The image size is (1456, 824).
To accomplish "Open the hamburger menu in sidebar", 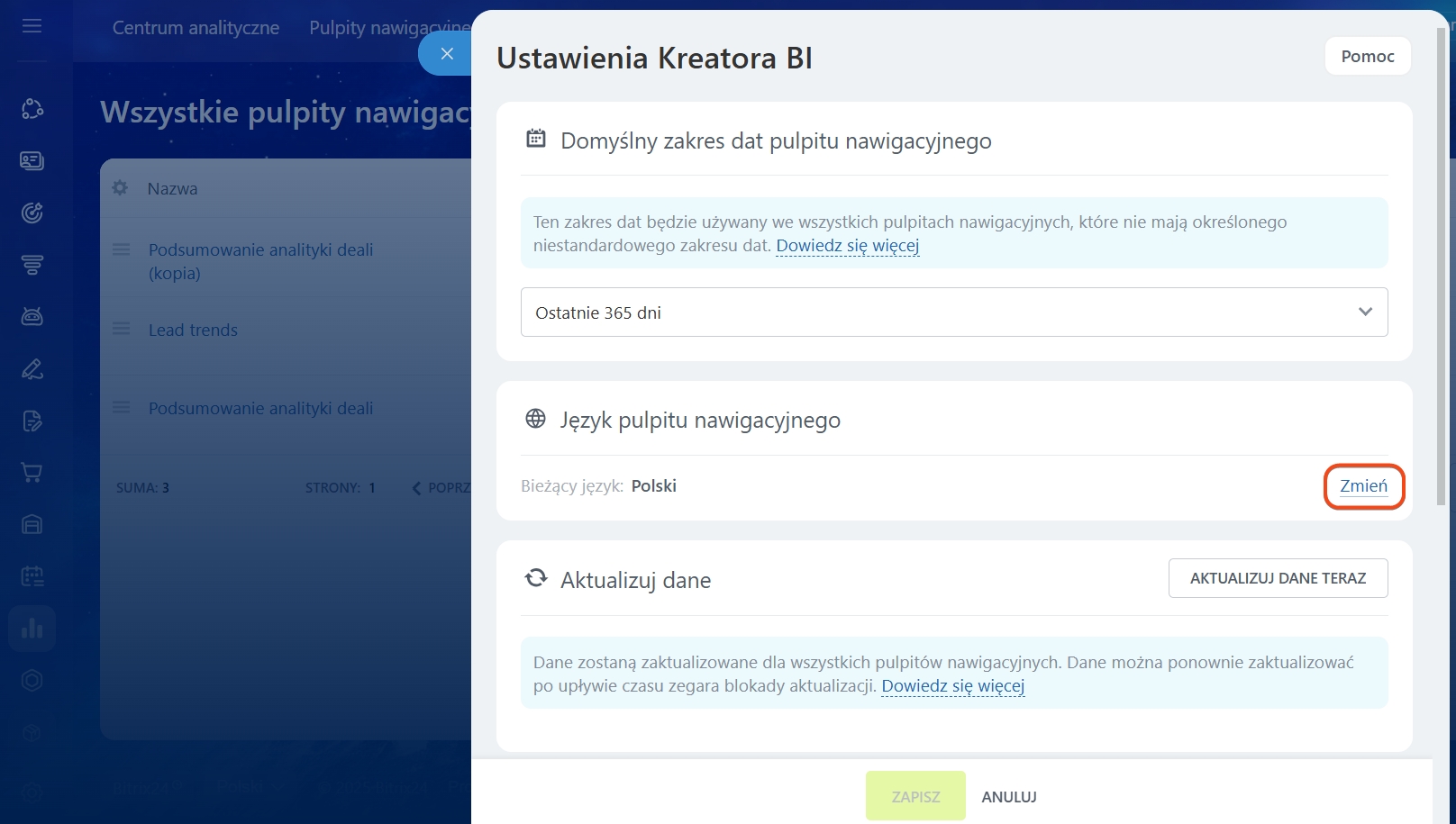I will pos(32,26).
